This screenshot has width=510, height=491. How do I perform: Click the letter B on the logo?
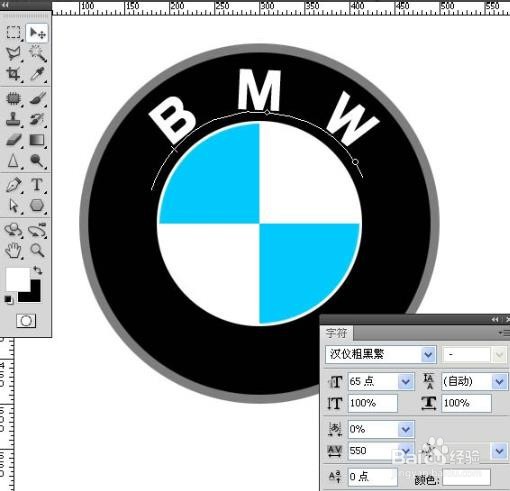[172, 119]
